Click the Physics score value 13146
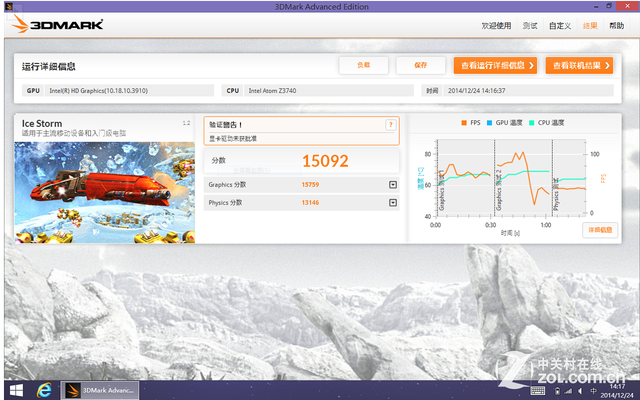 (310, 203)
